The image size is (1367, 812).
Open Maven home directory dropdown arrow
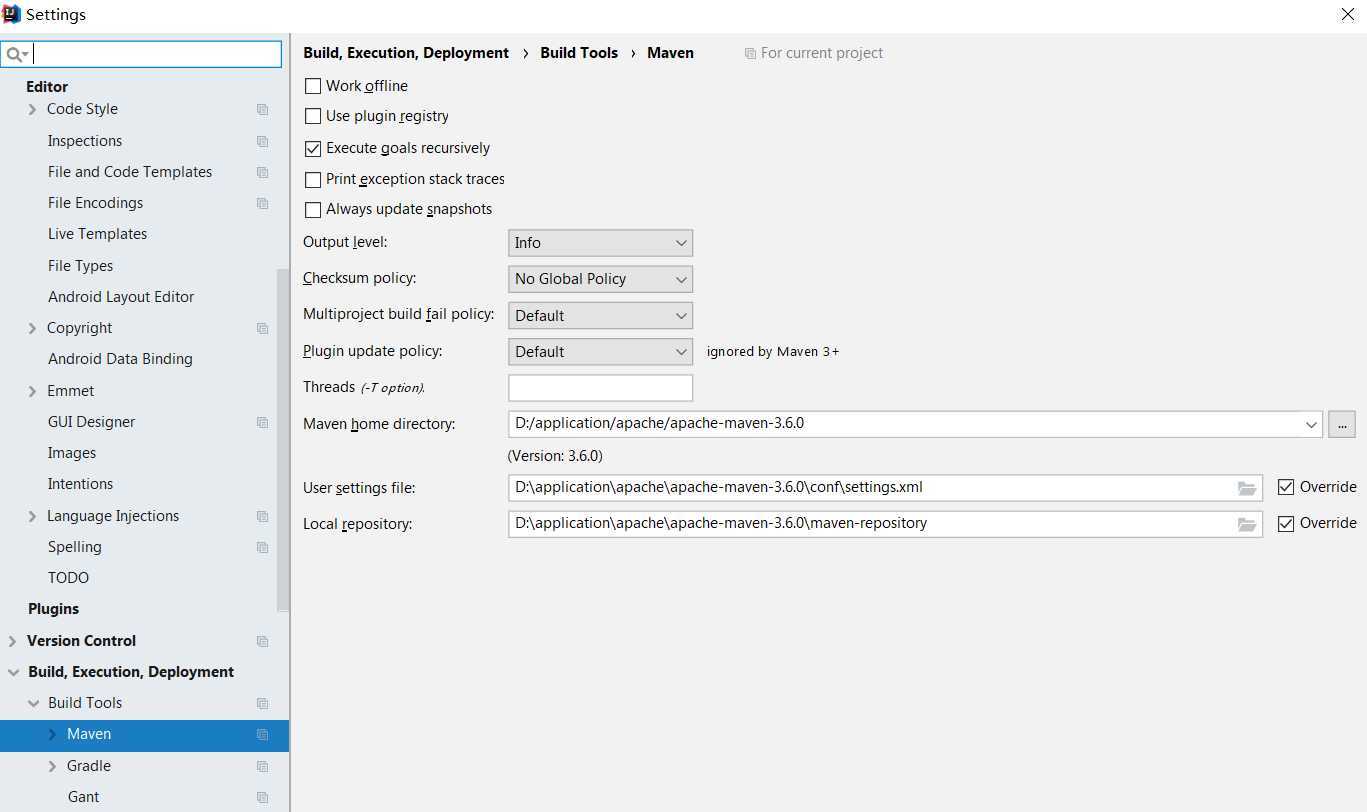click(x=1311, y=424)
